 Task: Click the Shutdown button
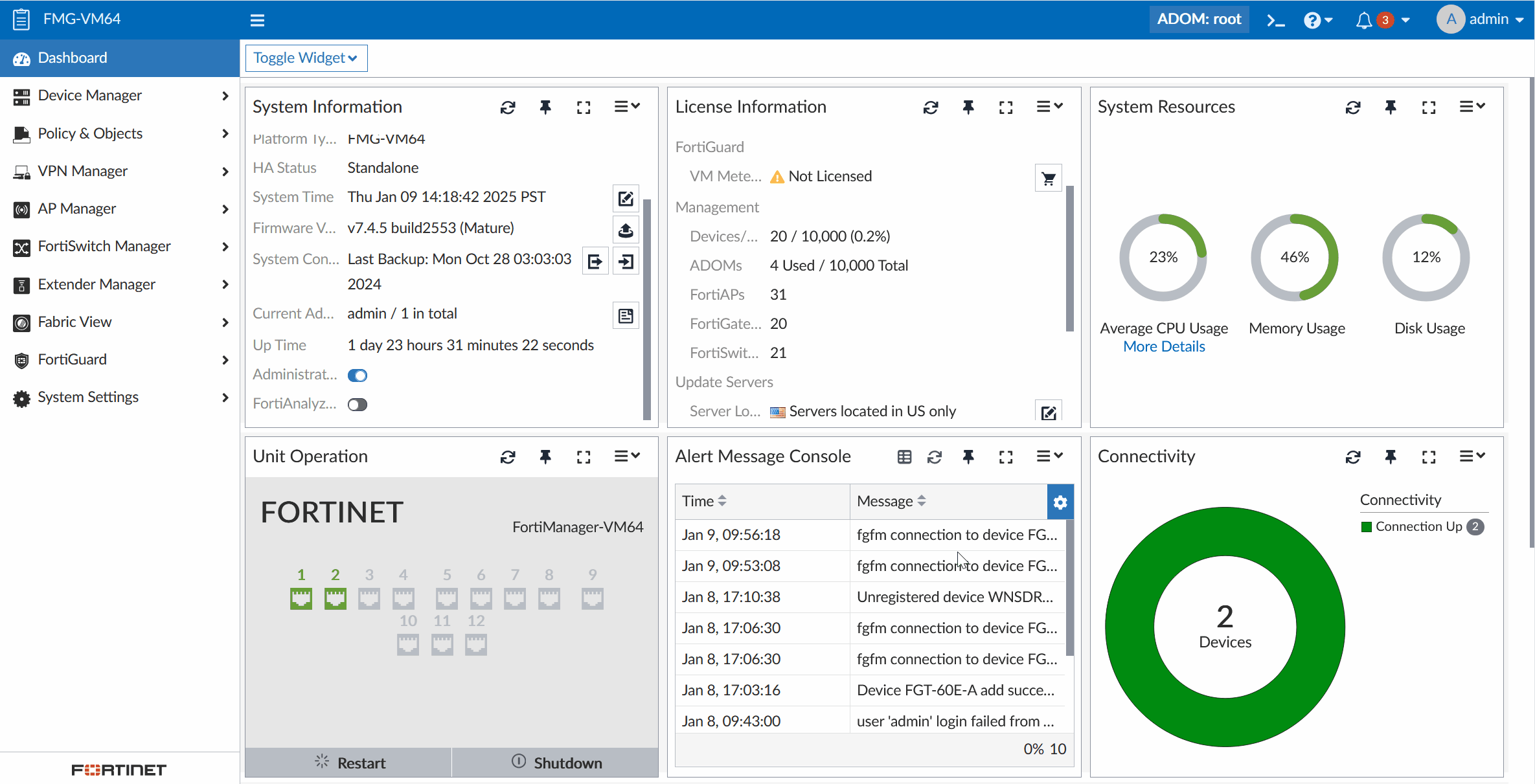[556, 763]
